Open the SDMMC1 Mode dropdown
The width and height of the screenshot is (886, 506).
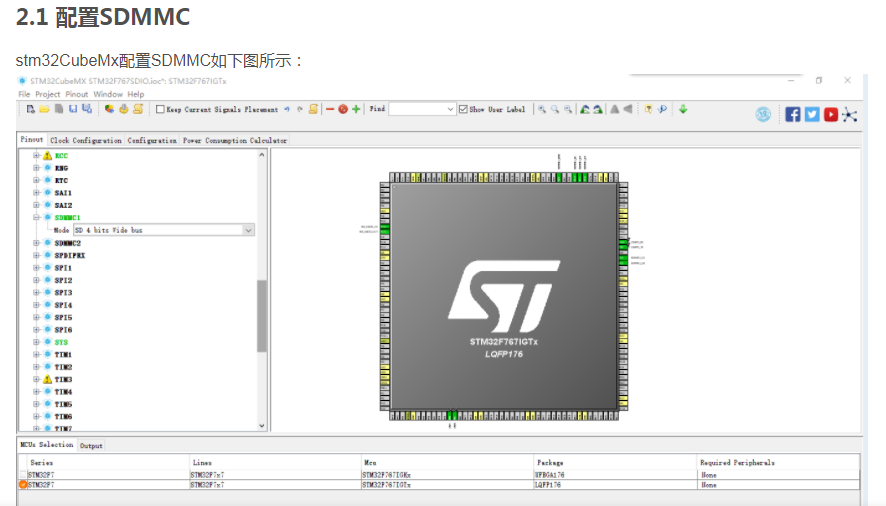click(248, 230)
